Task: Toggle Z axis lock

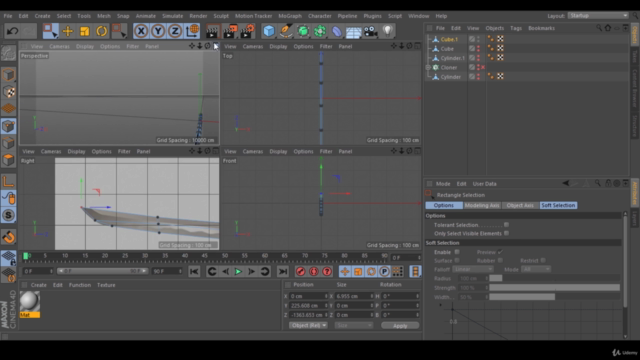Action: [x=175, y=31]
